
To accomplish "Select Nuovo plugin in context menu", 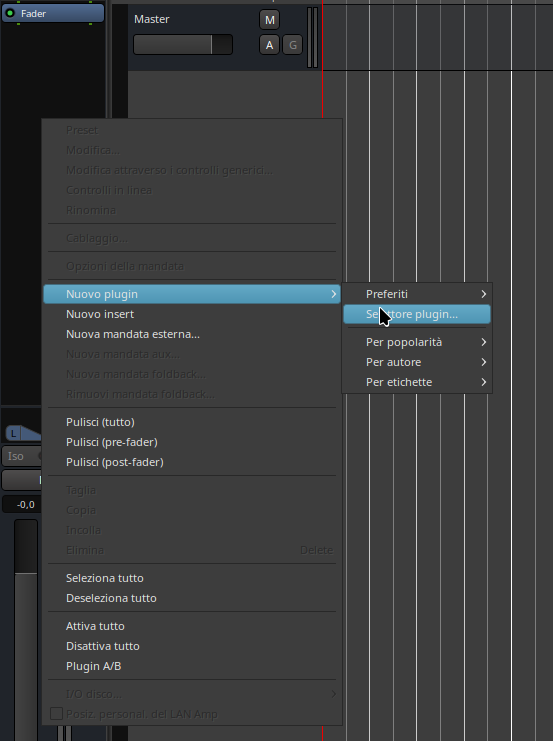I will click(x=192, y=294).
